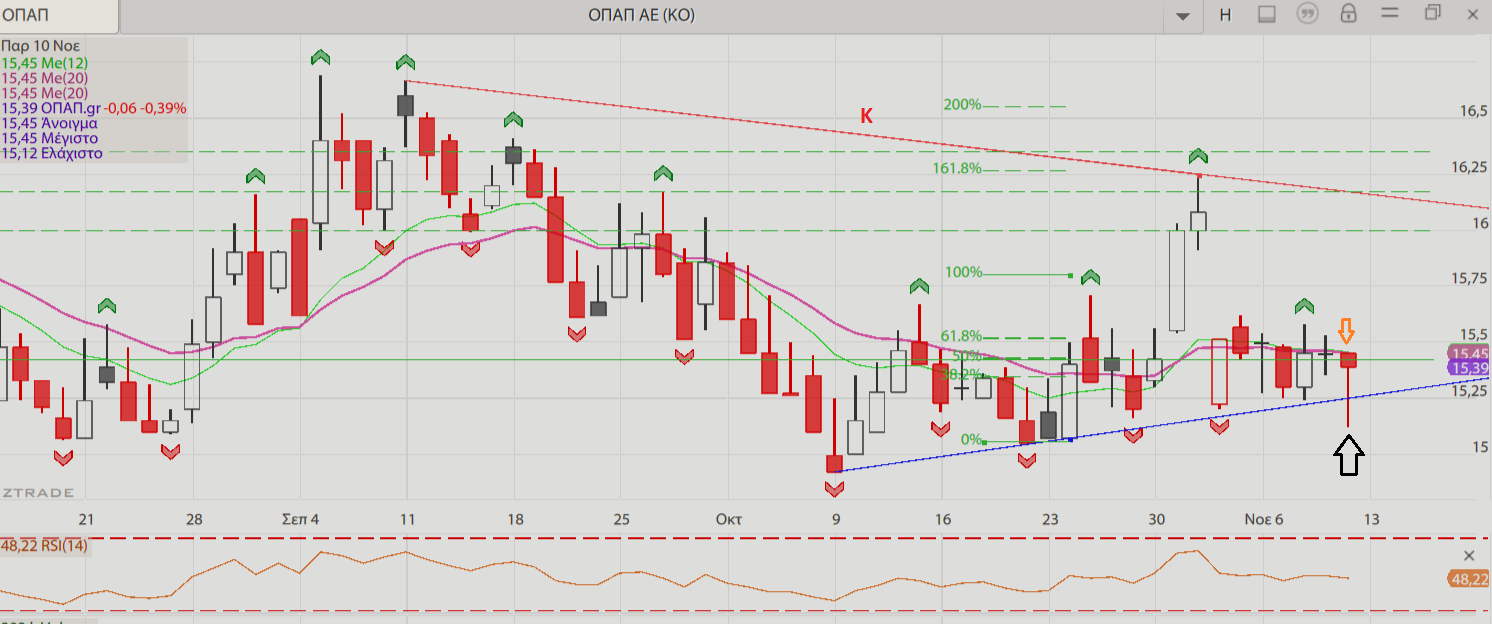Click the purple 15,39 last price tag
Image resolution: width=1492 pixels, height=624 pixels.
point(1468,368)
